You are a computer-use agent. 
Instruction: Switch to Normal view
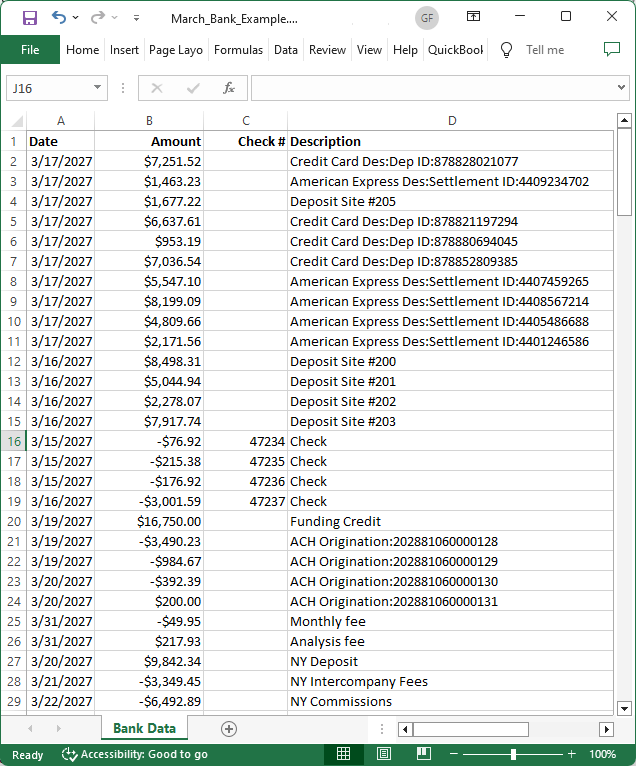[343, 754]
